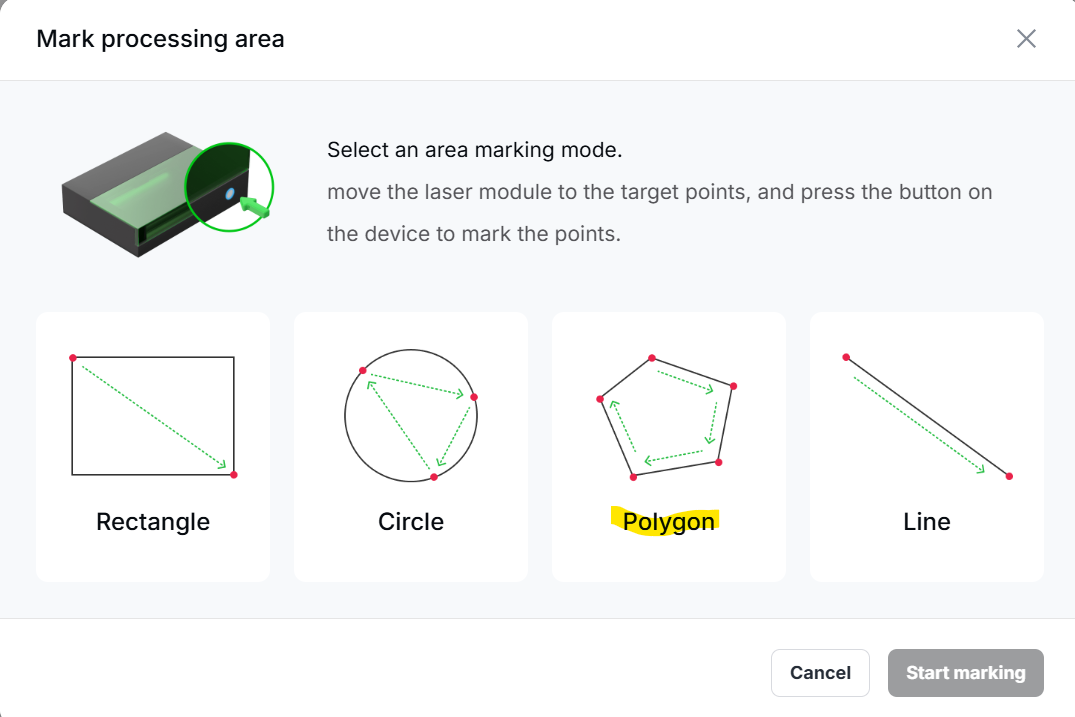This screenshot has height=717, width=1075.
Task: Click the diagonal line diagram
Action: [927, 416]
